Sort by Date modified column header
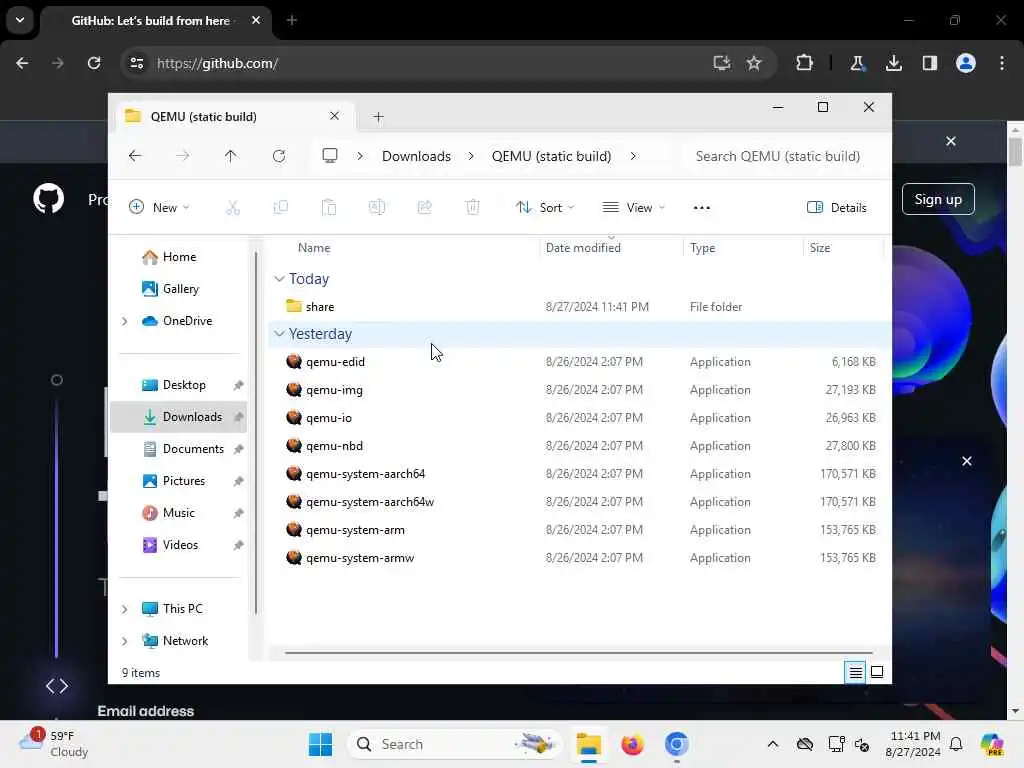Viewport: 1024px width, 768px height. (x=583, y=248)
